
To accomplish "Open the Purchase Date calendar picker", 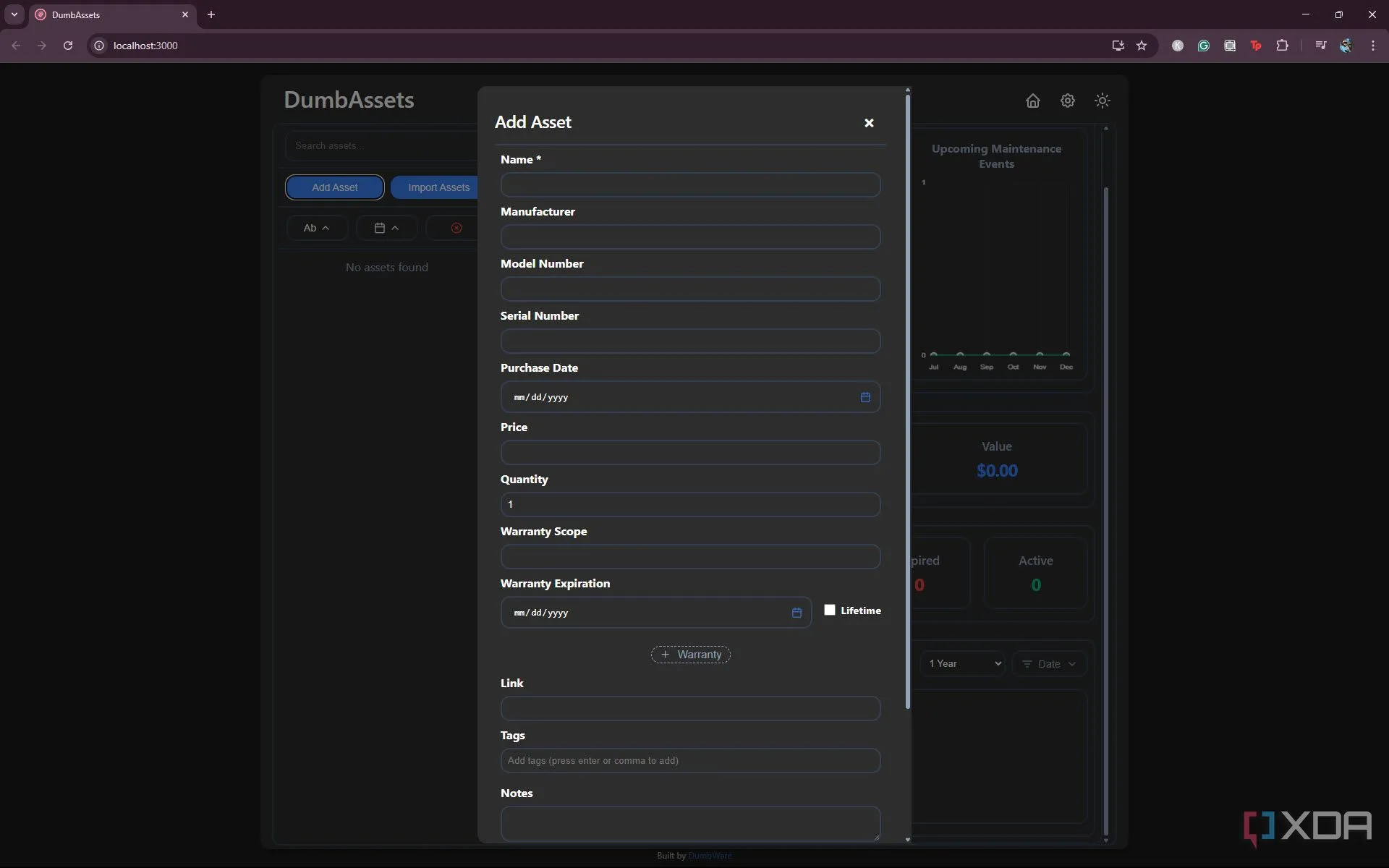I will coord(865,397).
